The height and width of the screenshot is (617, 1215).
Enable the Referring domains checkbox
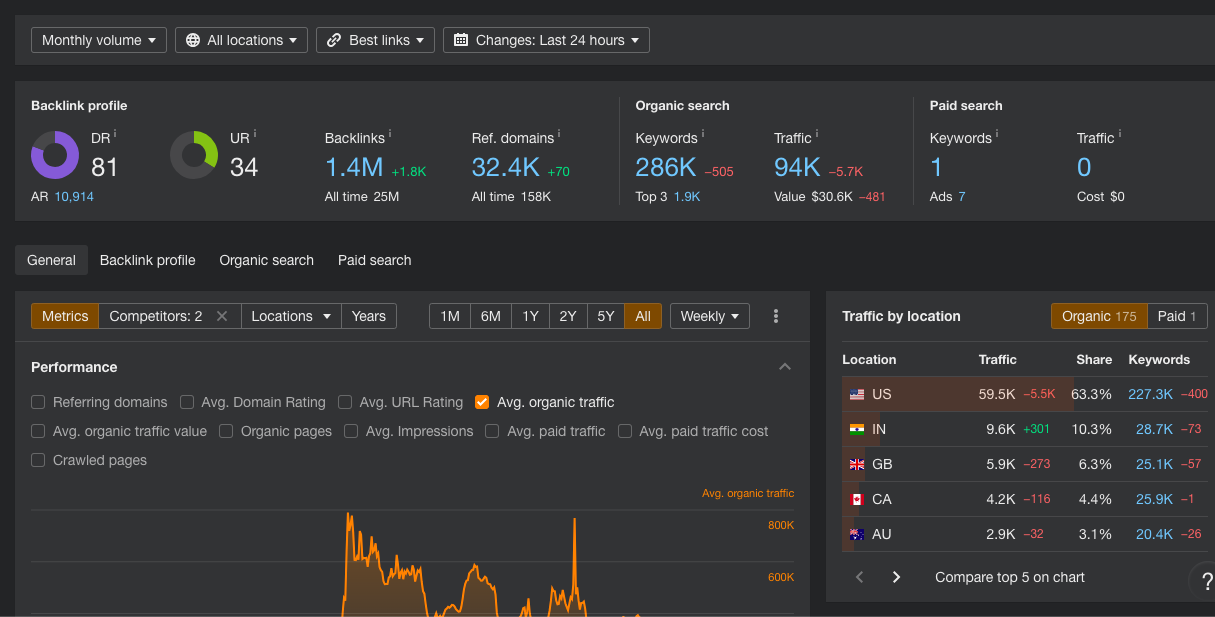coord(38,402)
